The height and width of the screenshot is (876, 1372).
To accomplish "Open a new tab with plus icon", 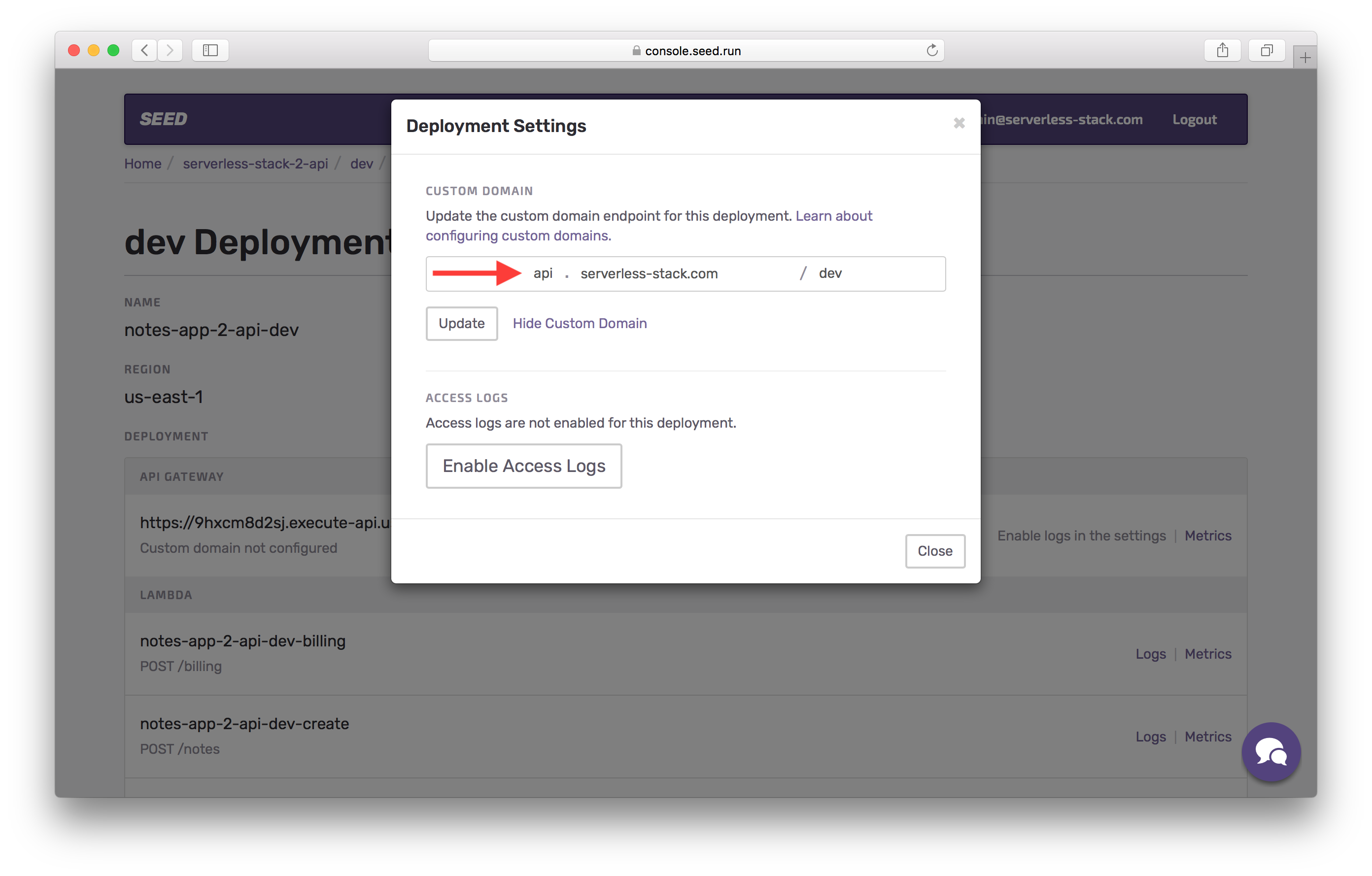I will (1305, 58).
